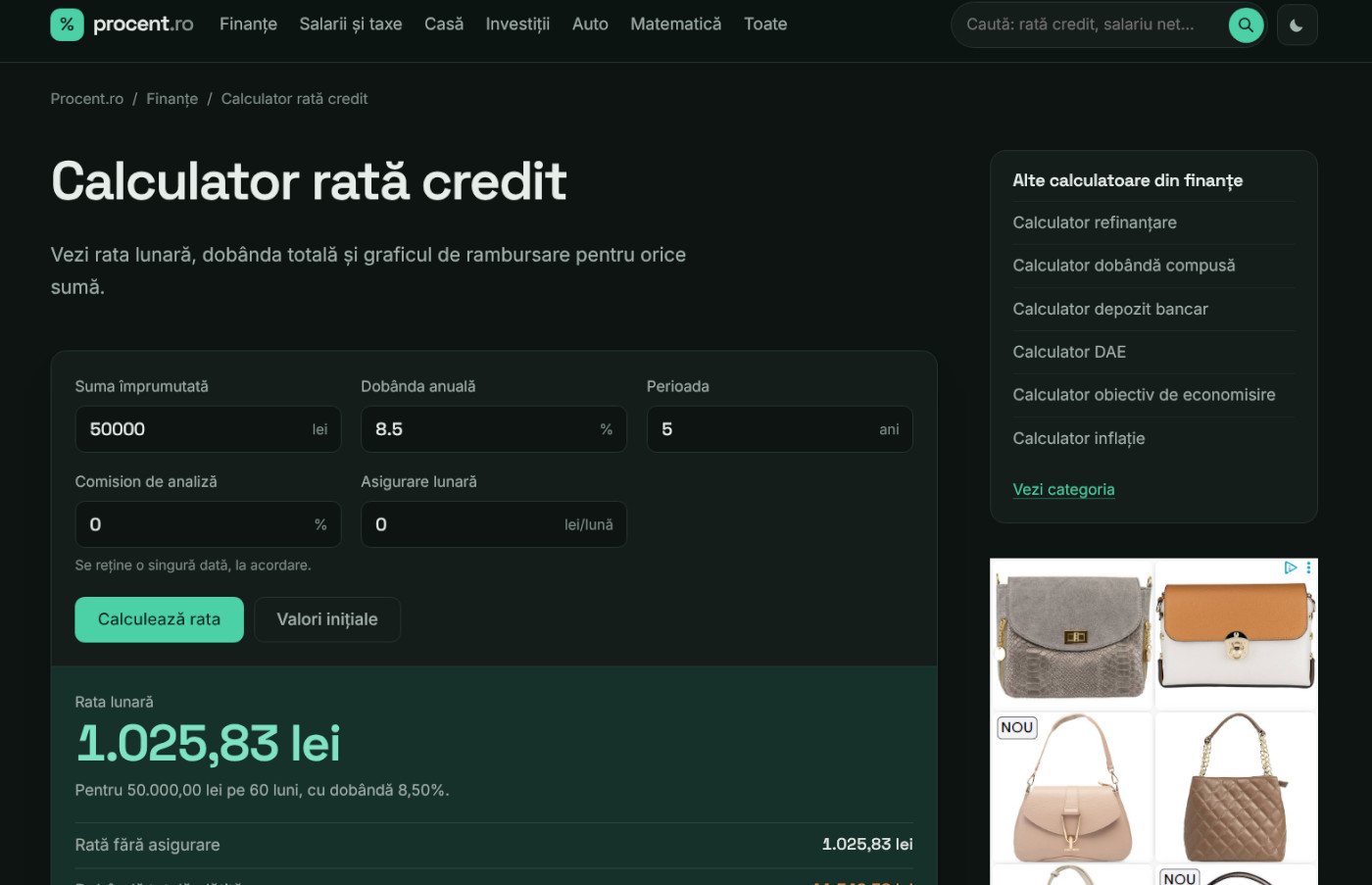The width and height of the screenshot is (1372, 885).
Task: Click the Comision de analiză input field
Action: pos(208,524)
